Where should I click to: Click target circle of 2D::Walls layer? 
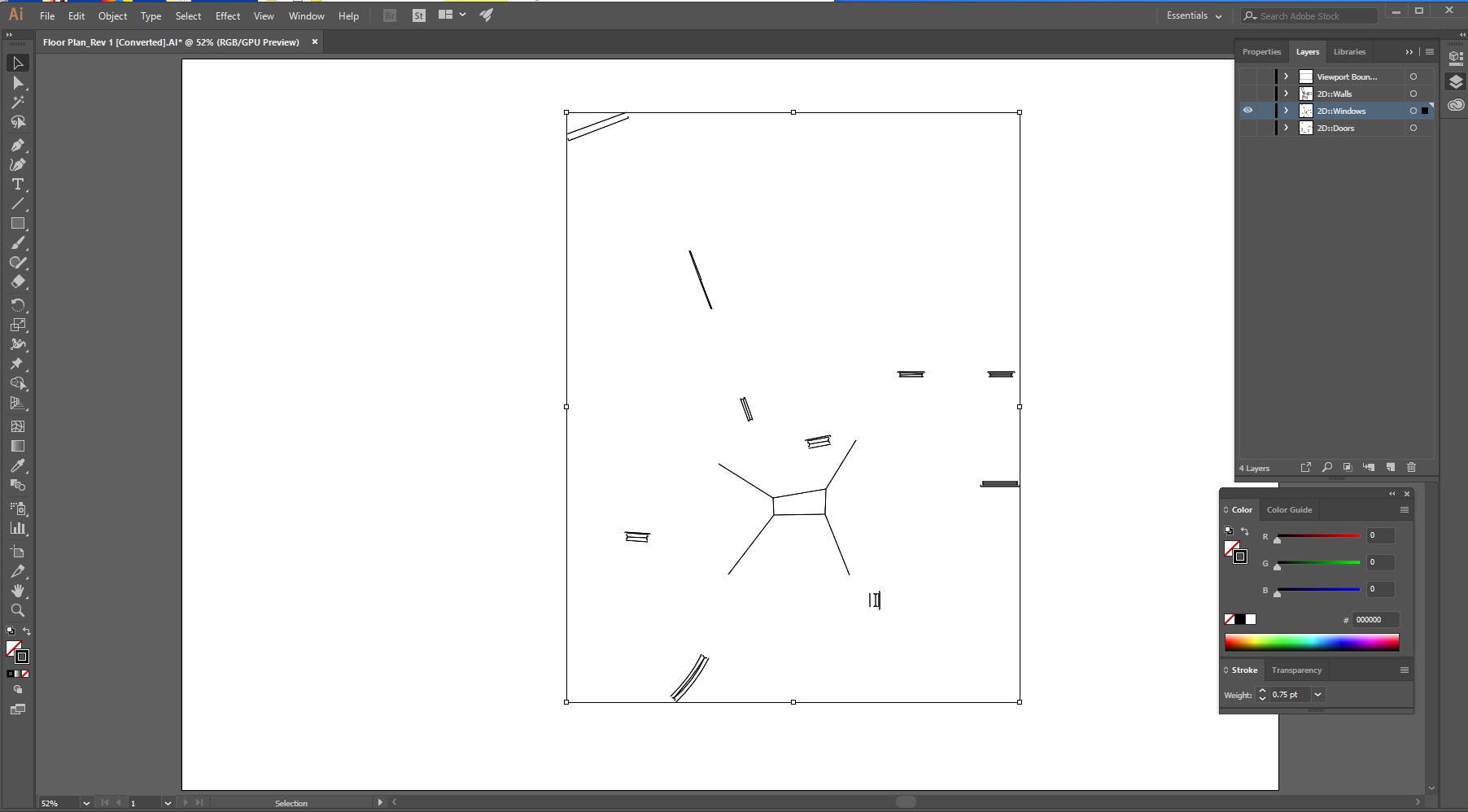[1413, 94]
